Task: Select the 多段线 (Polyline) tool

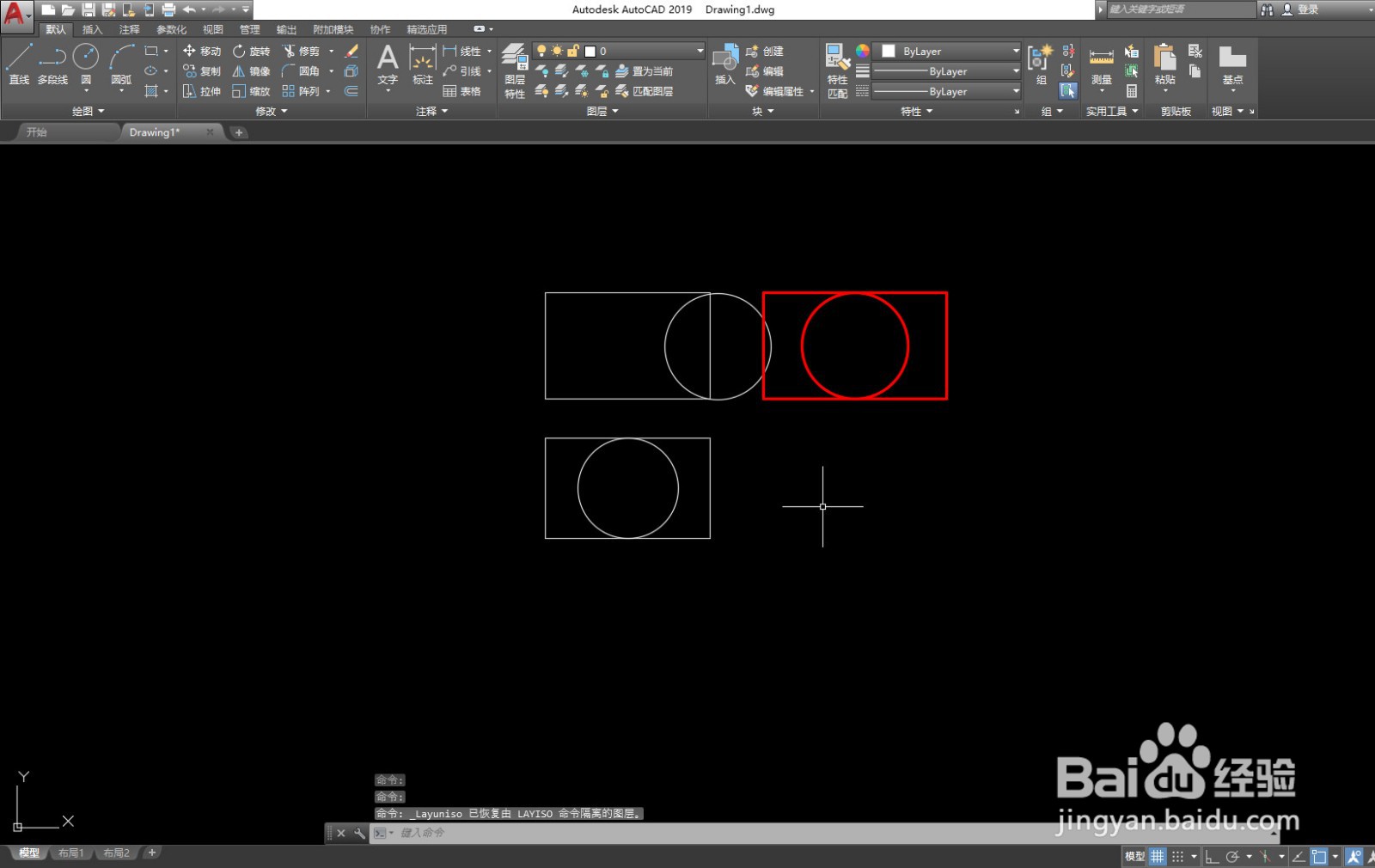Action: [52, 64]
